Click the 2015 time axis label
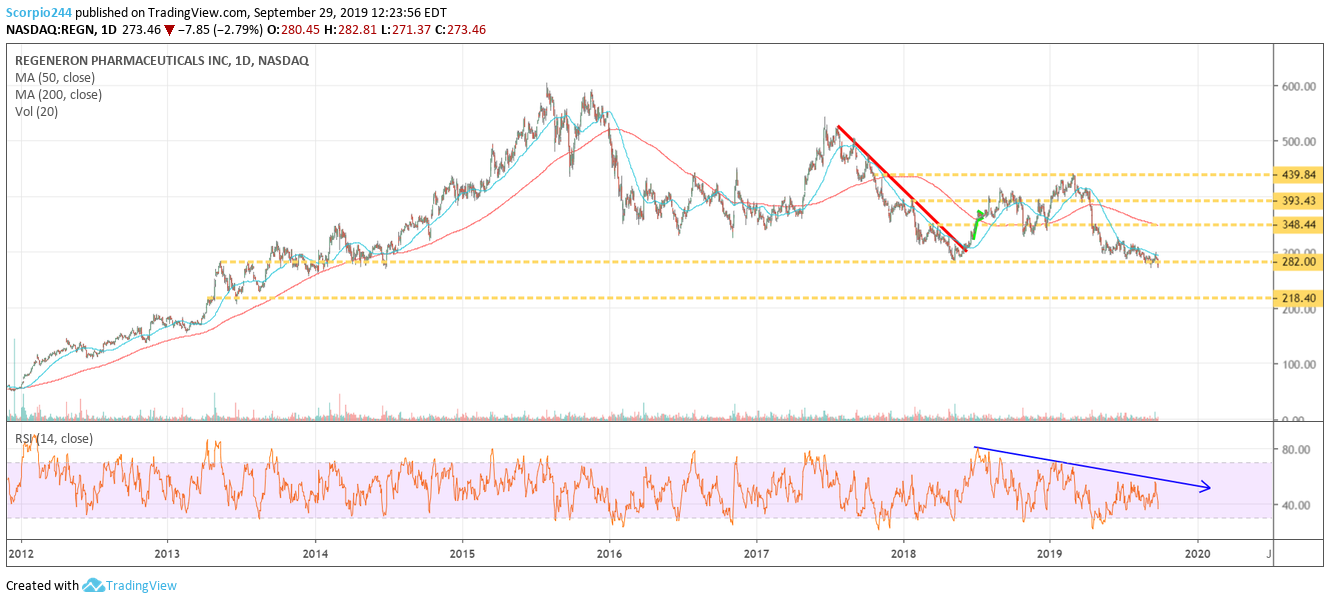This screenshot has width=1330, height=603. click(x=462, y=552)
